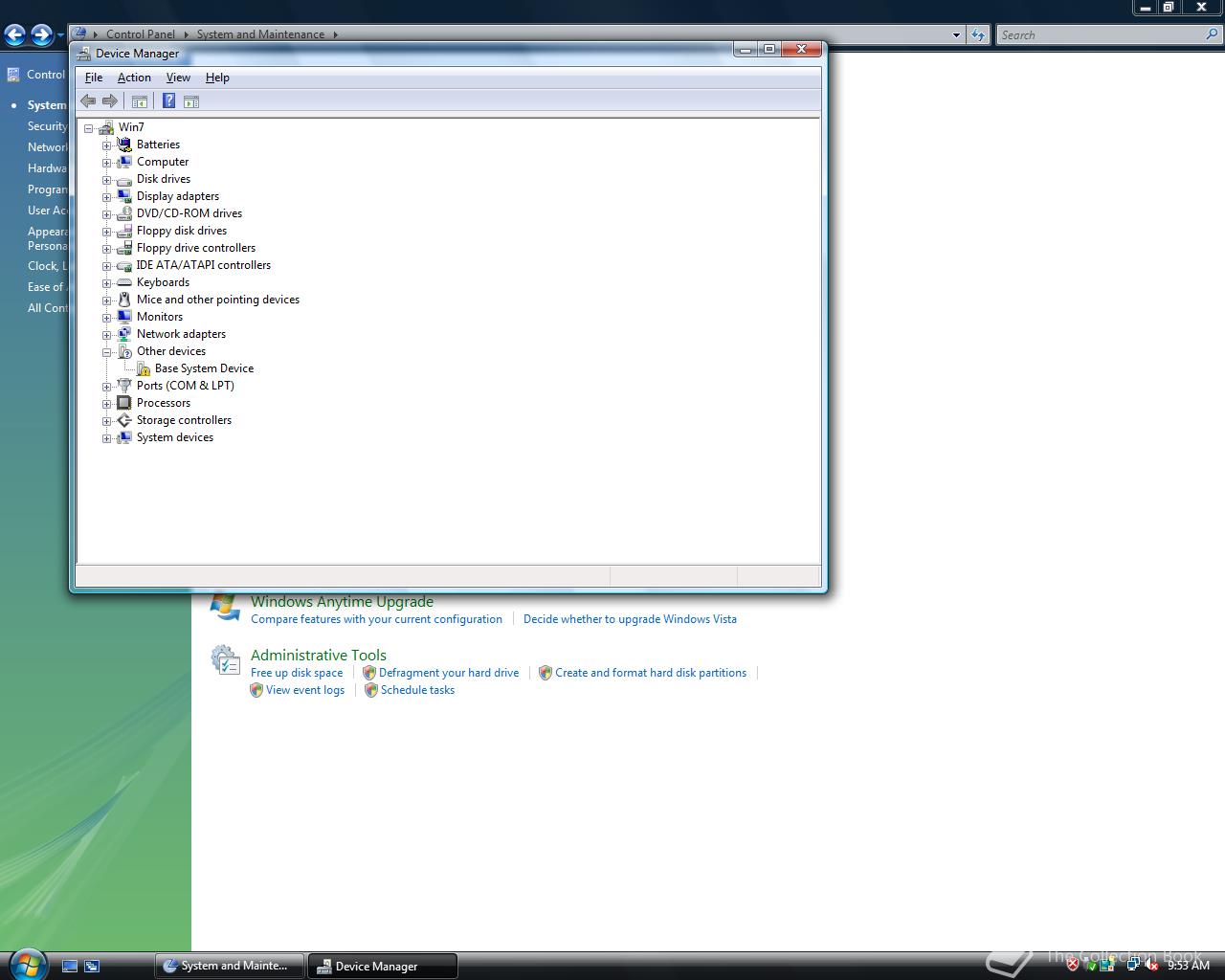The image size is (1225, 980).
Task: Select the System devices icon
Action: 123,437
